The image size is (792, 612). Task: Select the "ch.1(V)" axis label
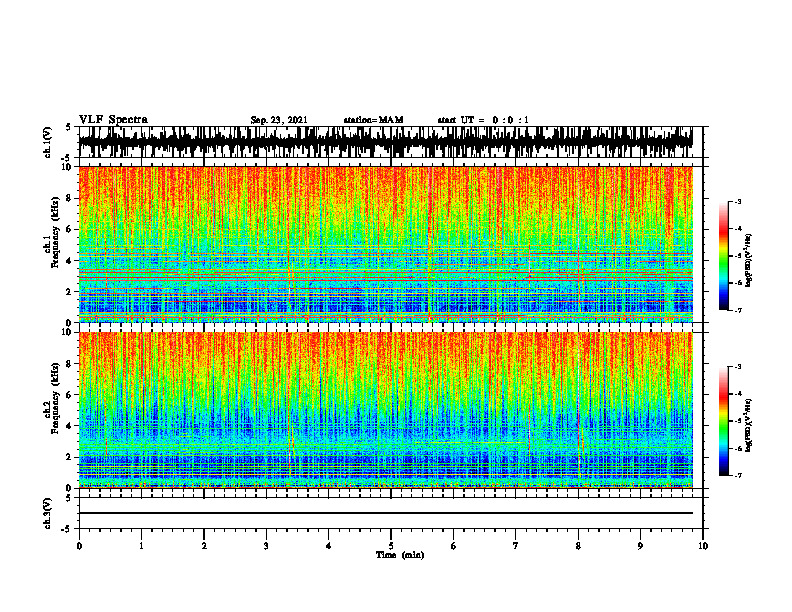48,142
